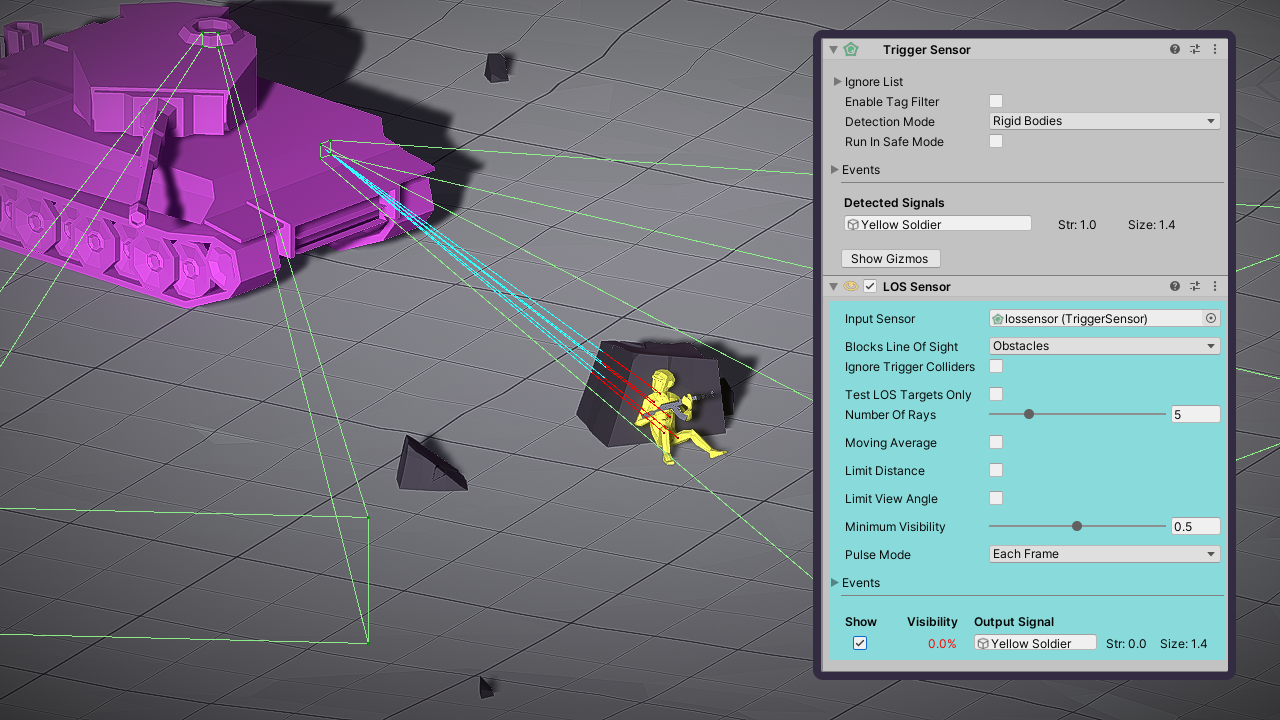Click the Trigger Sensor component icon
This screenshot has width=1280, height=720.
851,49
